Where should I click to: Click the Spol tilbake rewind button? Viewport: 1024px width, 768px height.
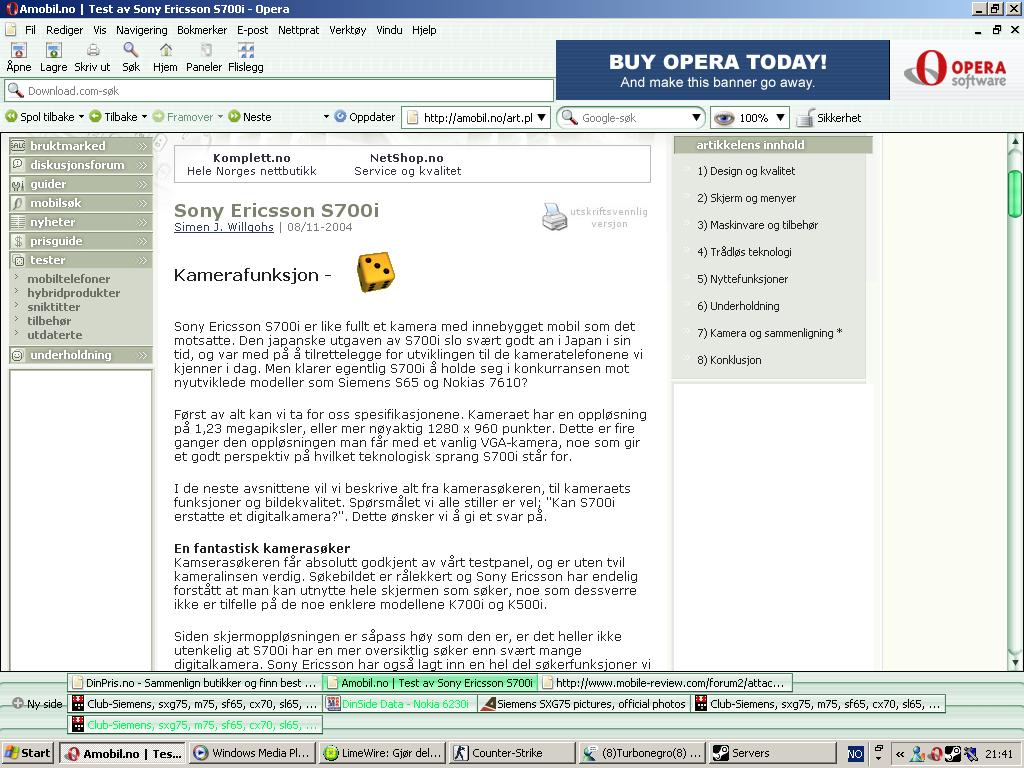click(x=40, y=117)
